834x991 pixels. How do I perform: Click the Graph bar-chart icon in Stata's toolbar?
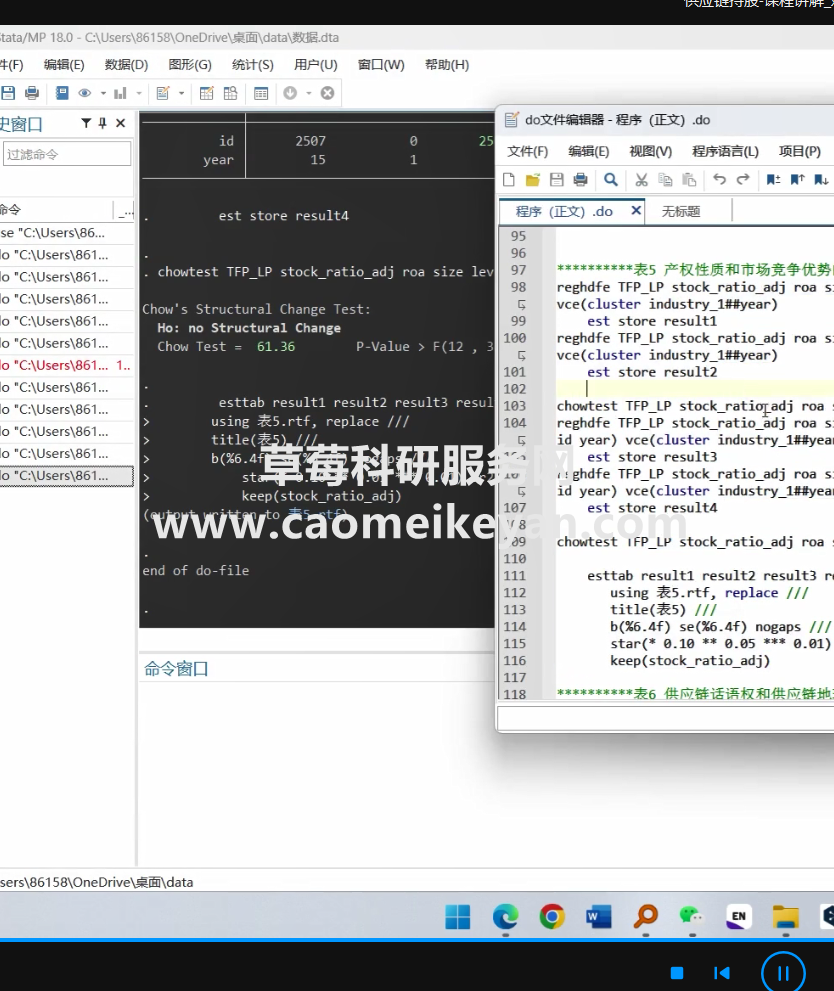point(120,94)
